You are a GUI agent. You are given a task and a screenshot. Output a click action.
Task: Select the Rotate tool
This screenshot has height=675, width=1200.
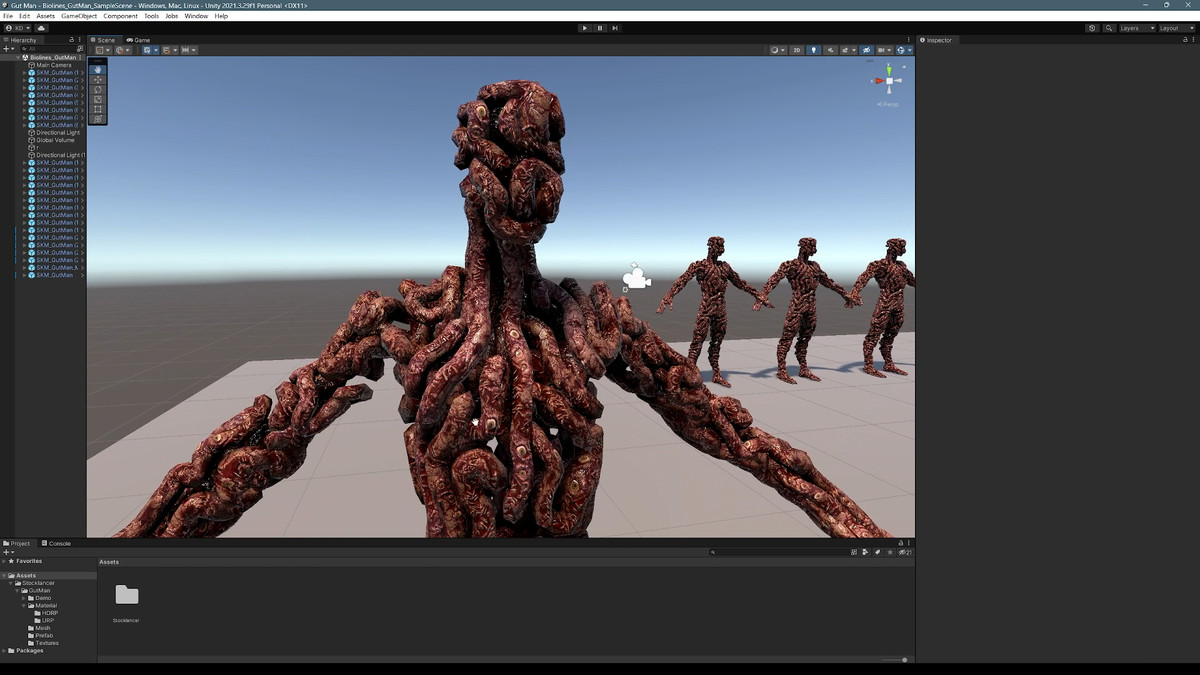[97, 89]
